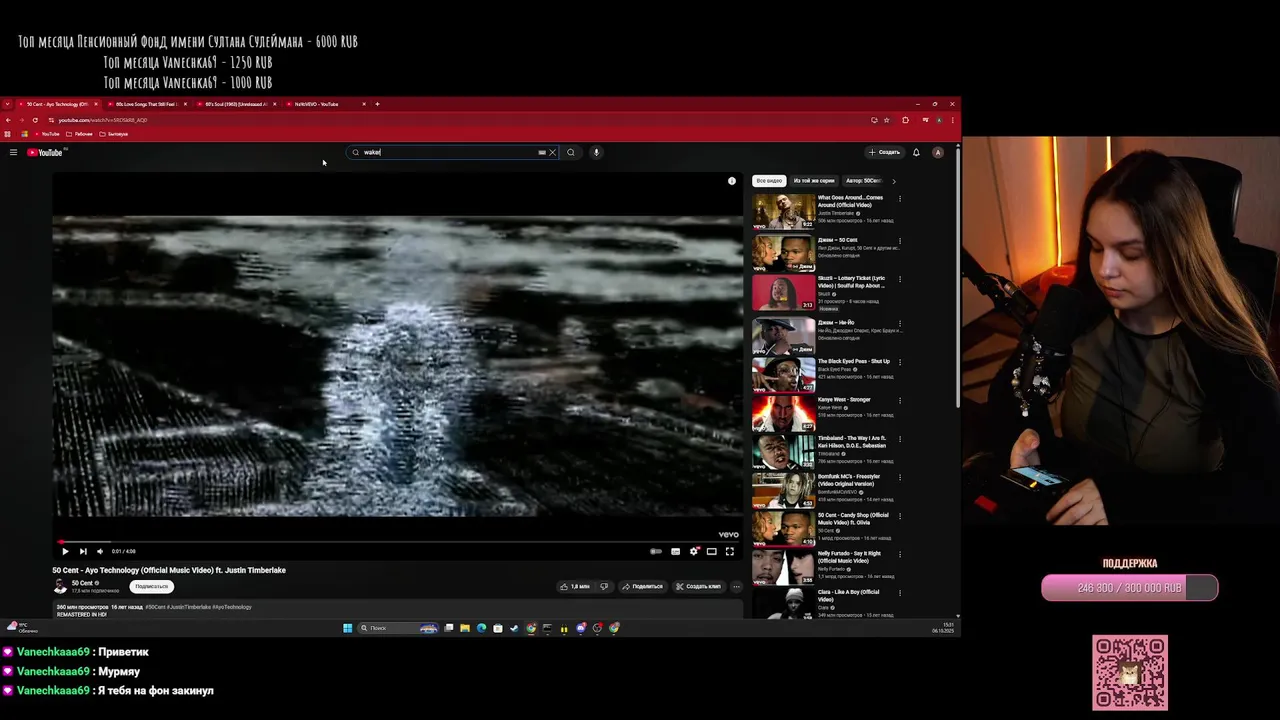This screenshot has width=1280, height=720.
Task: Open the search tabs dropdown in browser
Action: 8,104
